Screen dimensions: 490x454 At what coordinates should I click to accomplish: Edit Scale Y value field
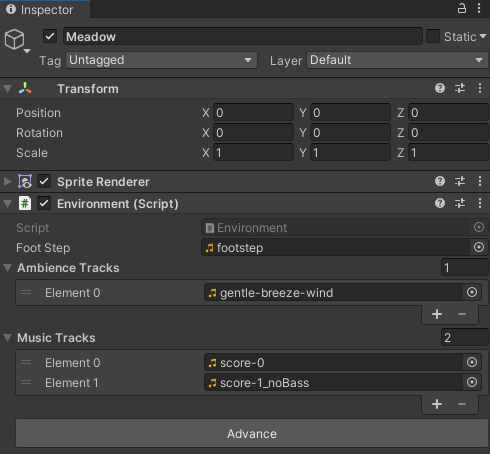[351, 152]
